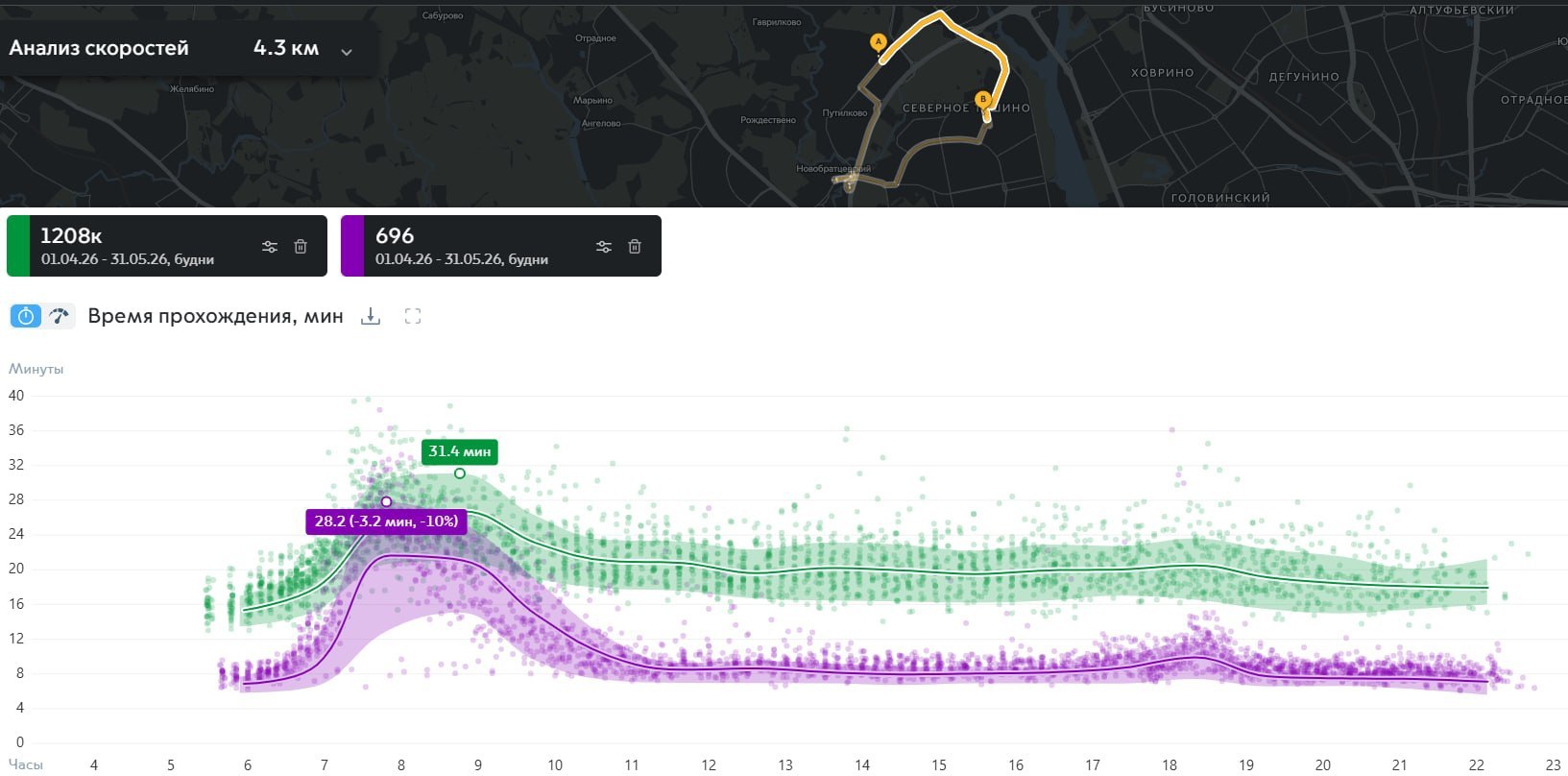Screen dimensions: 1568x776
Task: Click the 'Гаврилково' label on the map
Action: 777,22
